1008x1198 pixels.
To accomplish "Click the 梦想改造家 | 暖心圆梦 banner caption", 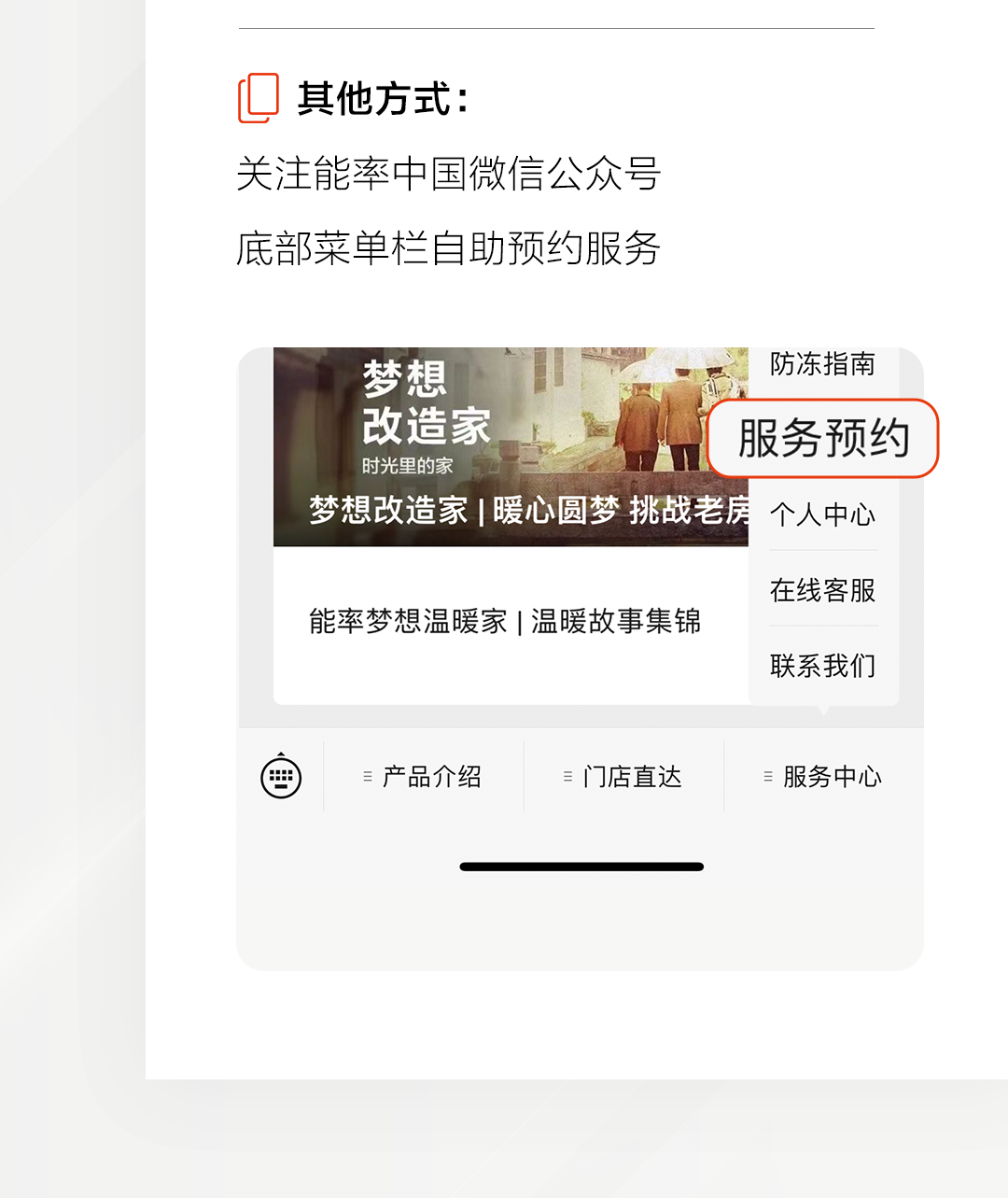I will pyautogui.click(x=529, y=511).
